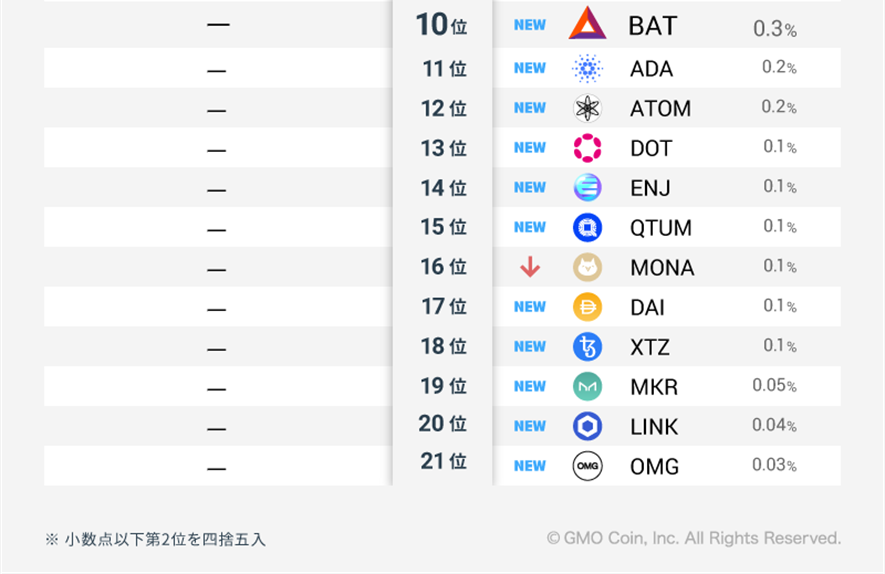Click the BAT coin triangle icon
The image size is (885, 574).
tap(587, 24)
